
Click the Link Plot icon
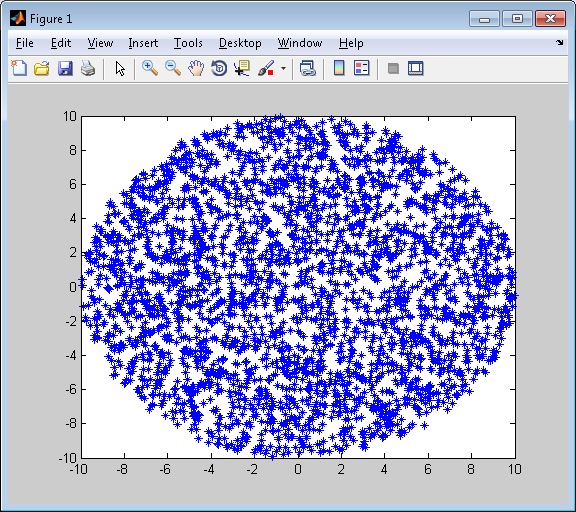(308, 68)
